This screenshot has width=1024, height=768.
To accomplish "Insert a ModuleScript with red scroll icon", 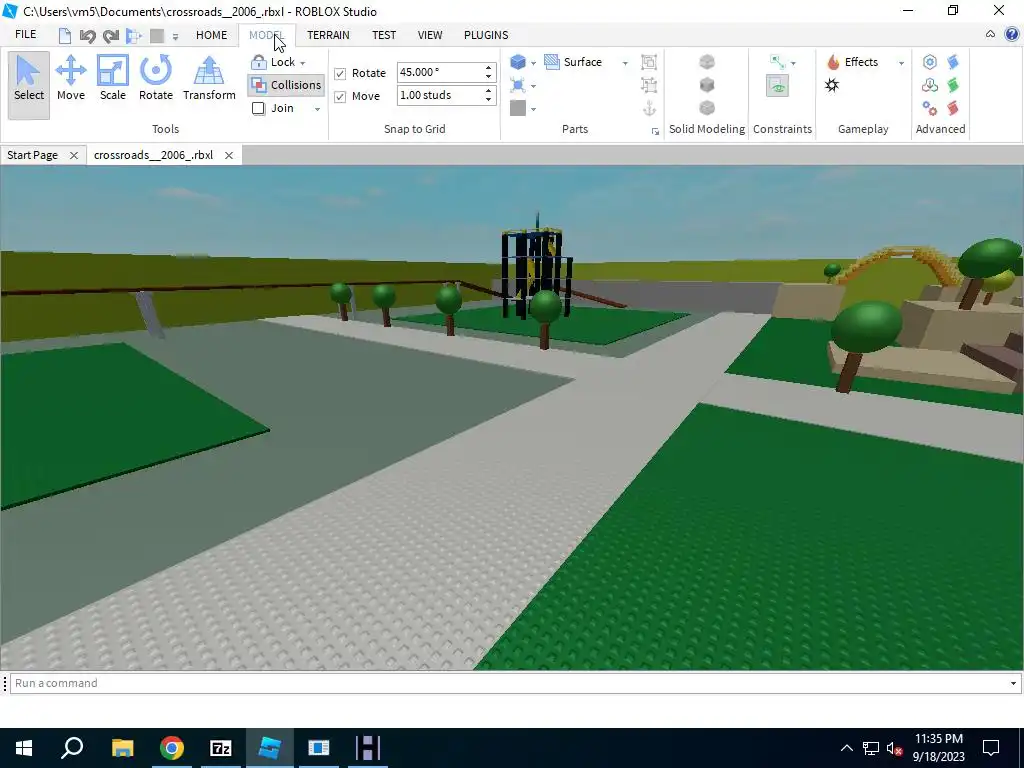I will point(953,108).
